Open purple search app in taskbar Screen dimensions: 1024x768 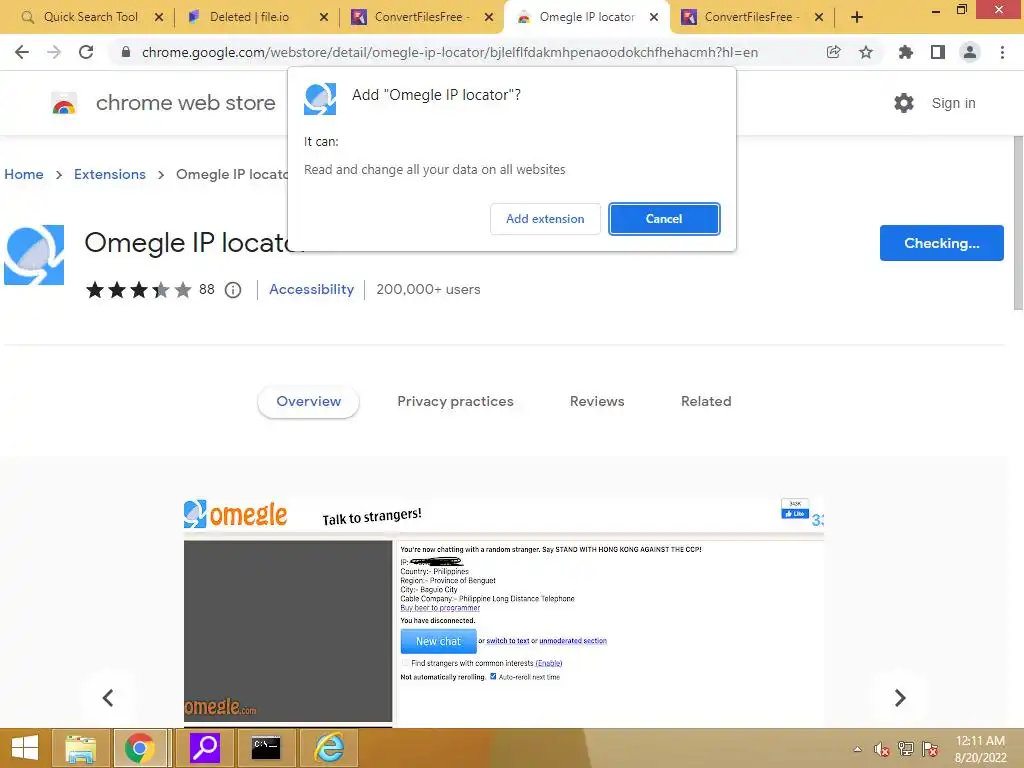(204, 748)
